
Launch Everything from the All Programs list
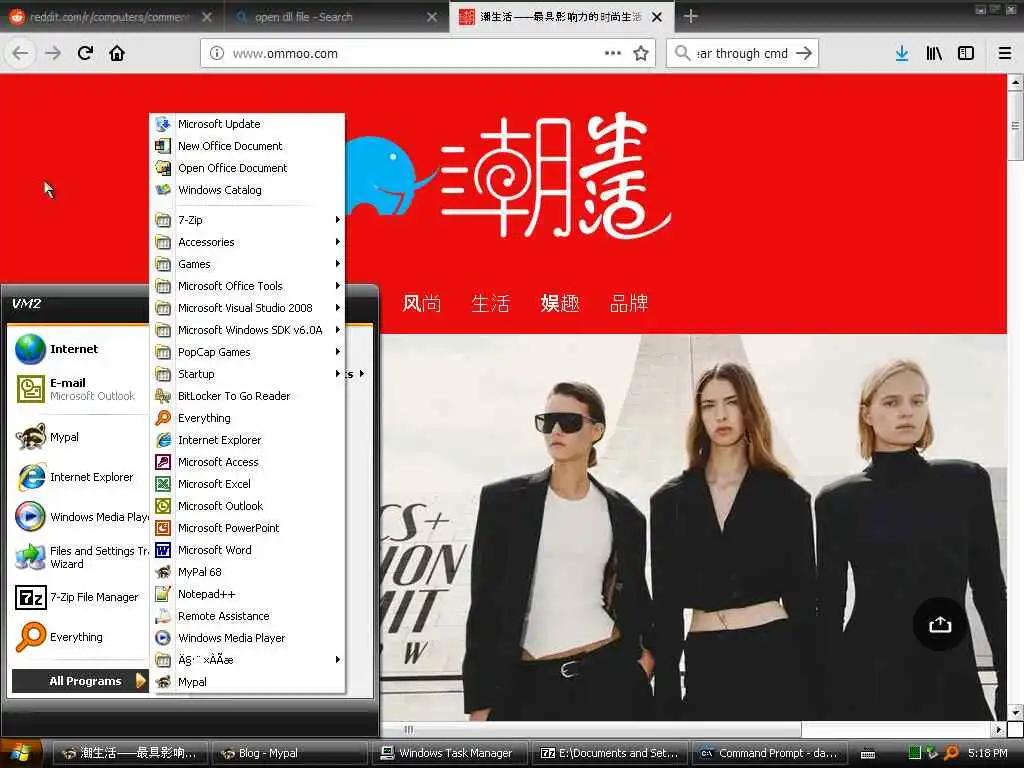click(x=247, y=419)
